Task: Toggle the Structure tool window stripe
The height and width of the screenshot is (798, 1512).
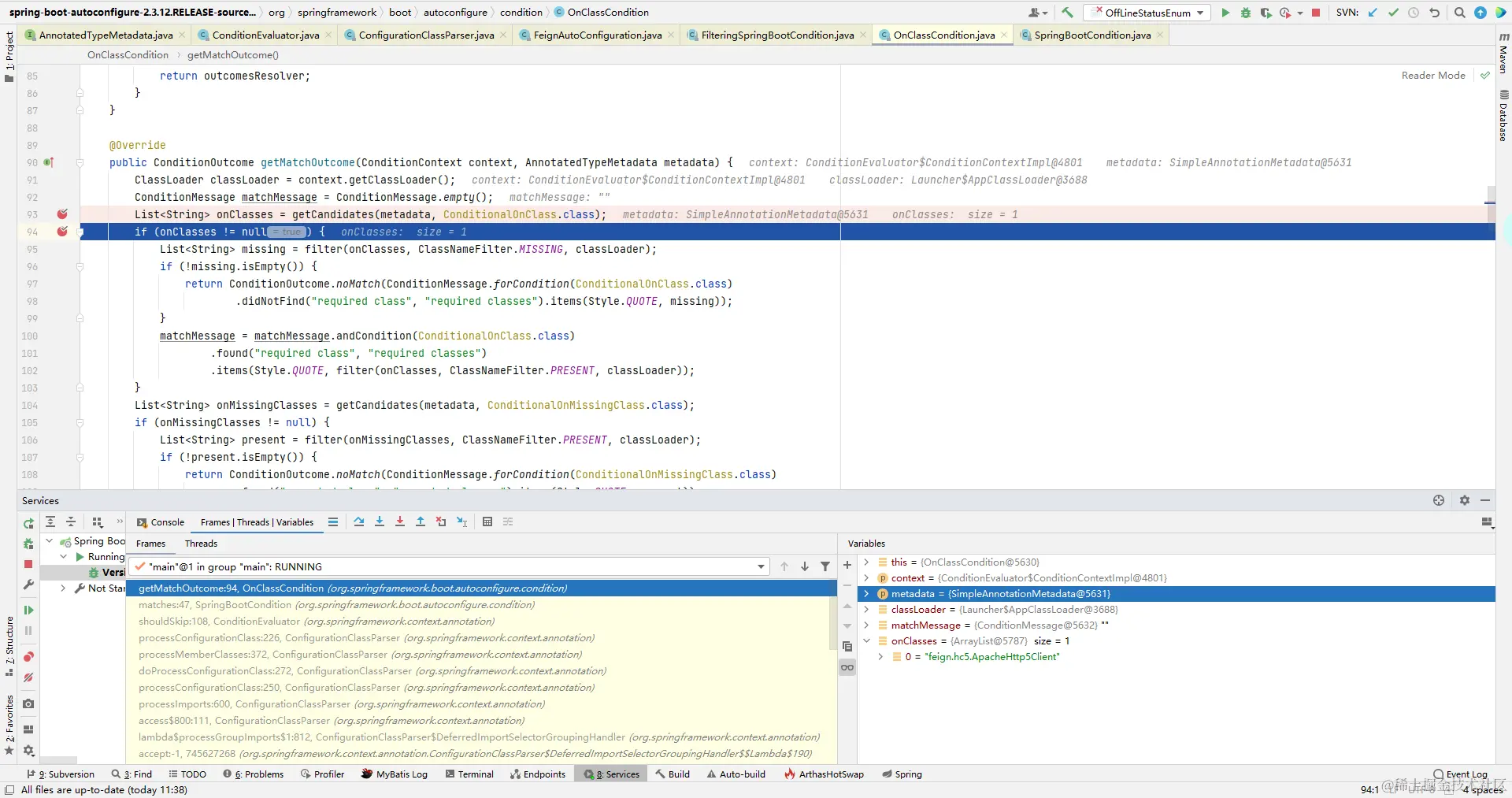Action: [x=9, y=646]
